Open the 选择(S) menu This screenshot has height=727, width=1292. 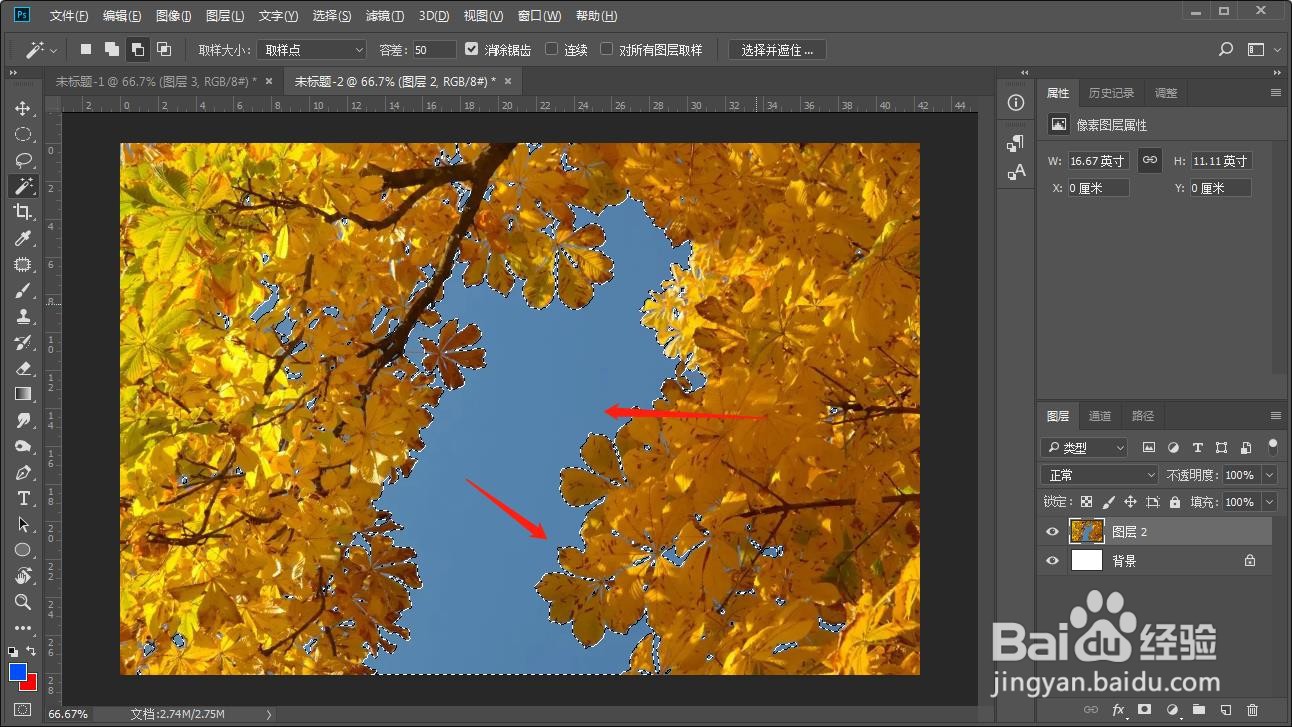(x=332, y=16)
